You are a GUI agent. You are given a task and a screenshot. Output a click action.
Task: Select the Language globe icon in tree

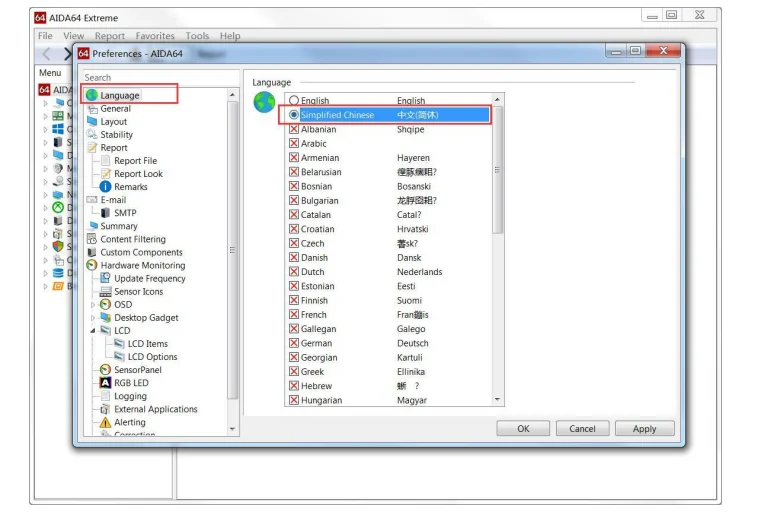[x=91, y=95]
